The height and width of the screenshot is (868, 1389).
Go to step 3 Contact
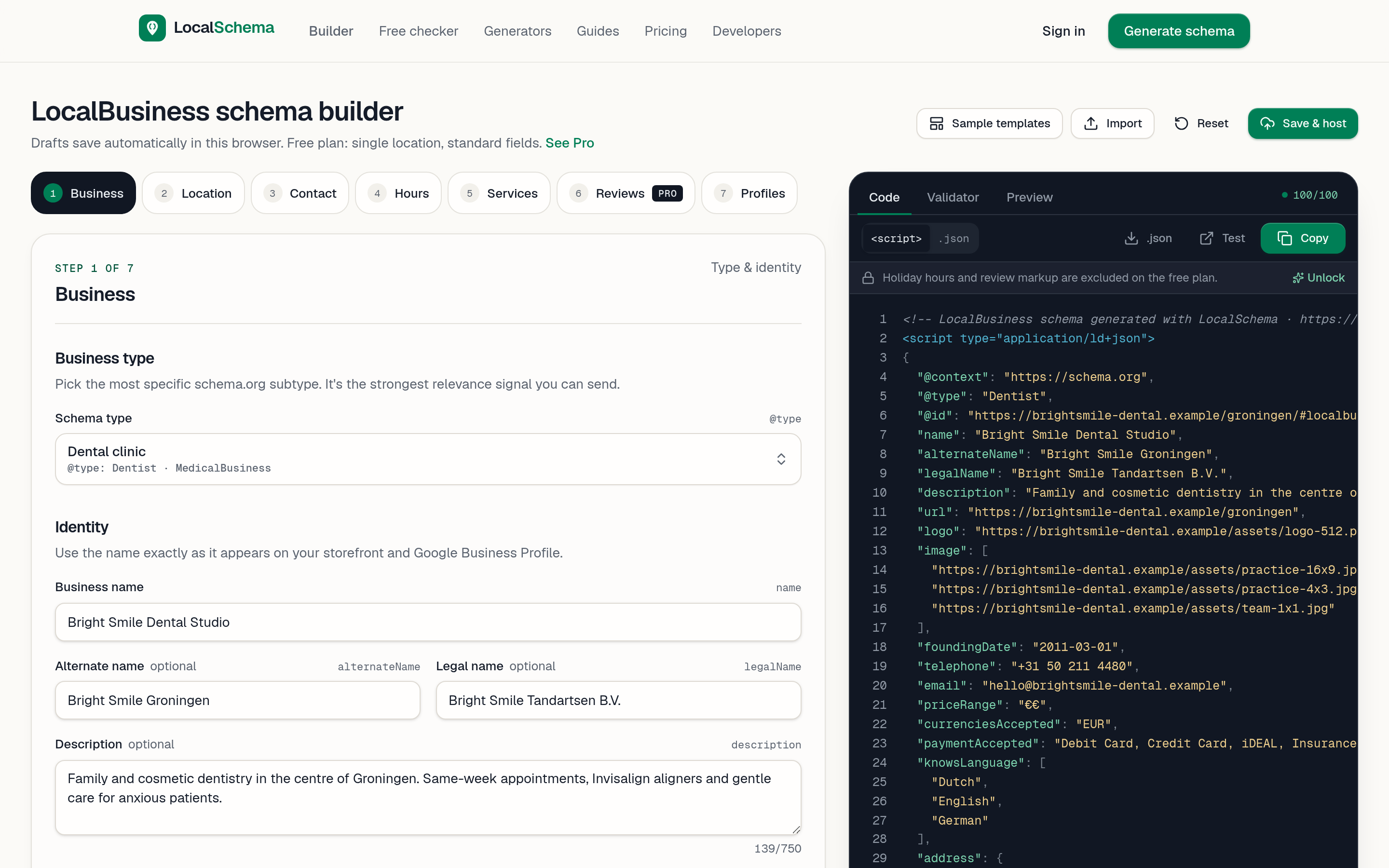(300, 193)
